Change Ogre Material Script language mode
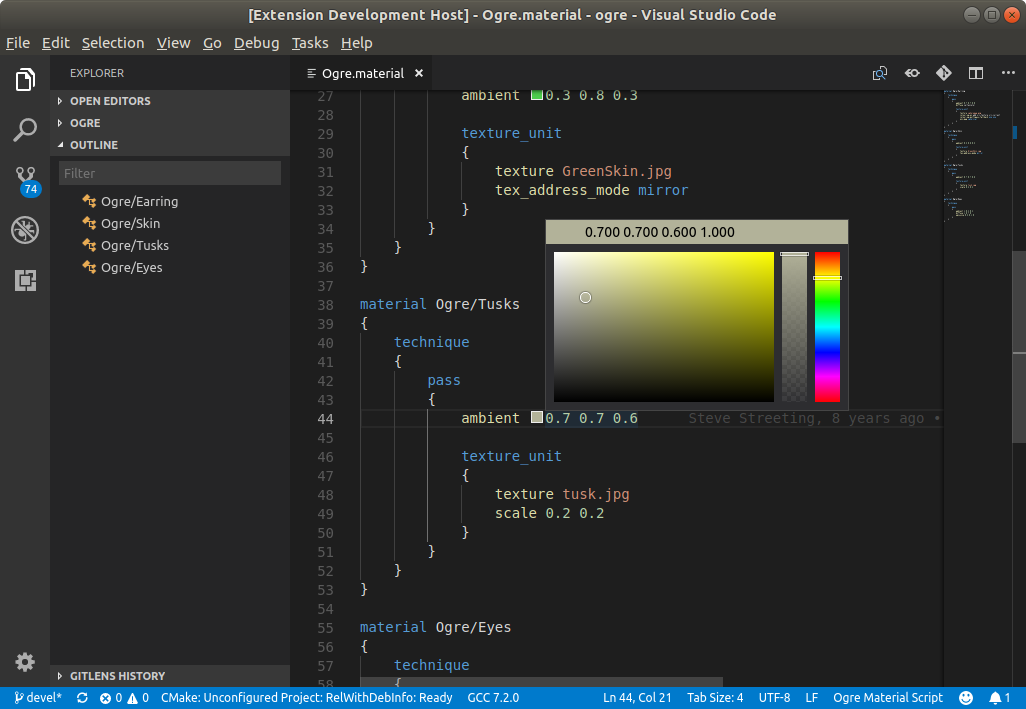The height and width of the screenshot is (709, 1026). coord(888,698)
